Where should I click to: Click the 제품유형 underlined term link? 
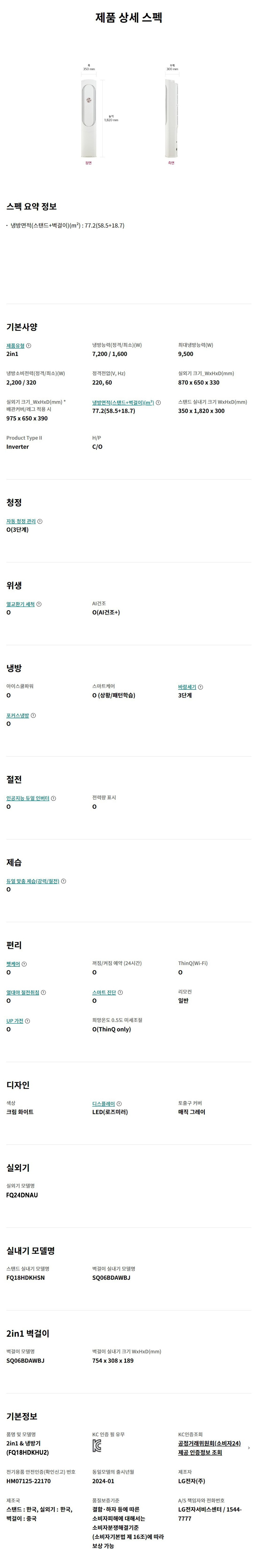click(15, 345)
